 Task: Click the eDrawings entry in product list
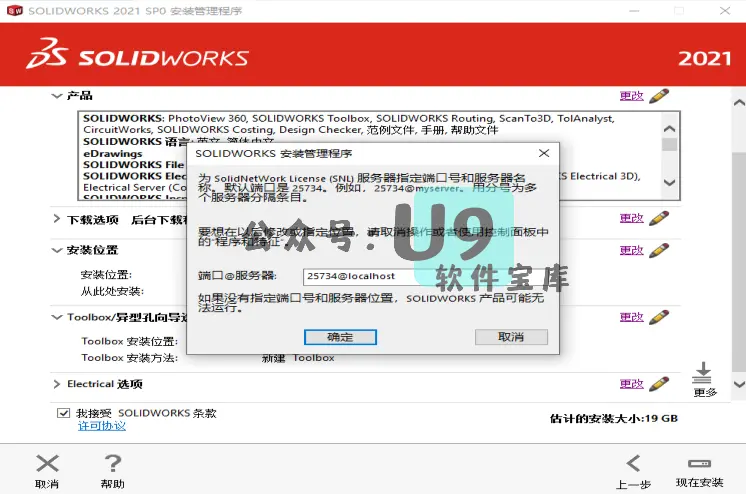113,154
